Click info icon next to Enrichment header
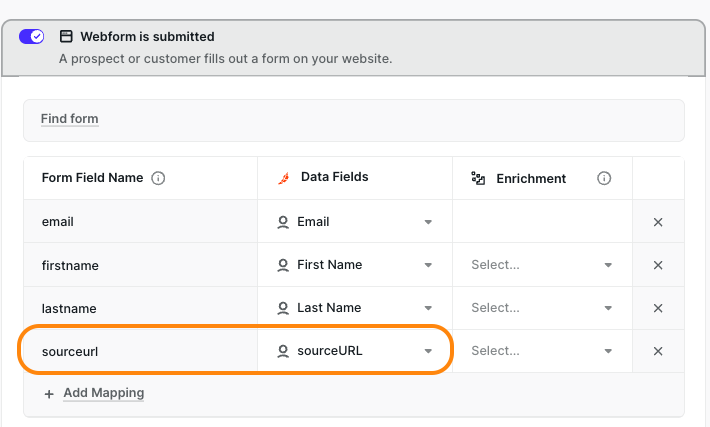The width and height of the screenshot is (710, 427). 604,178
